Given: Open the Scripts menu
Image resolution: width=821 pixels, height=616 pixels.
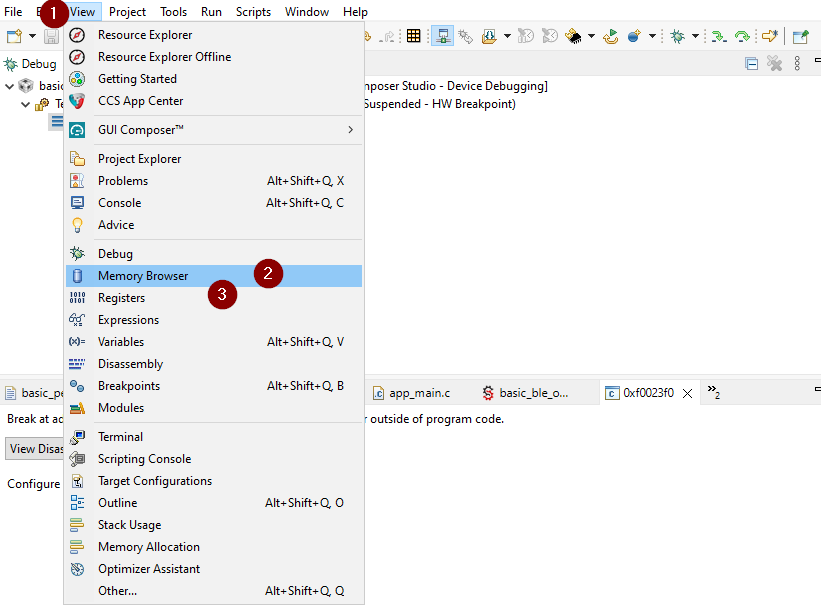Looking at the screenshot, I should (x=253, y=12).
